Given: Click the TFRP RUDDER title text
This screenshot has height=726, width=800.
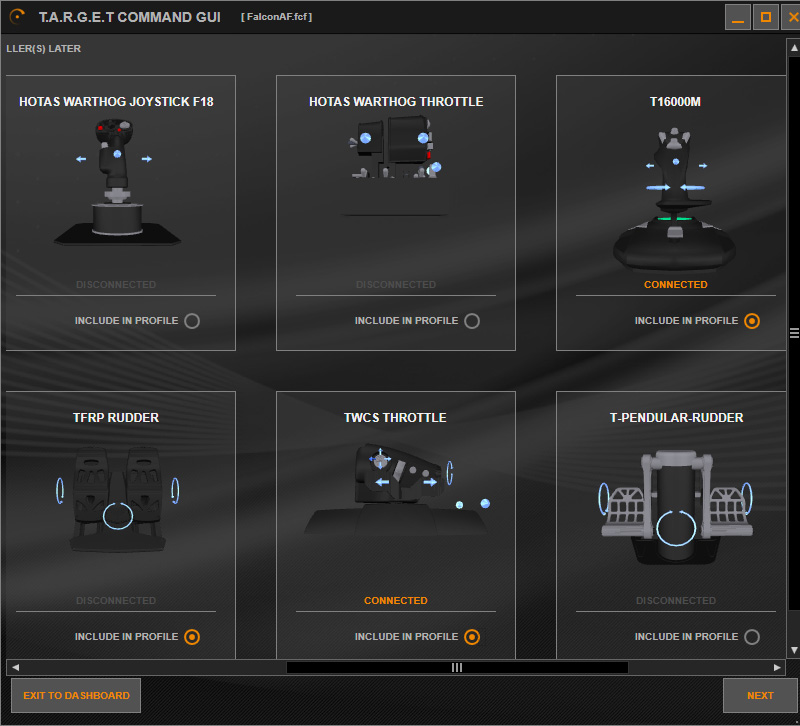Looking at the screenshot, I should point(116,417).
